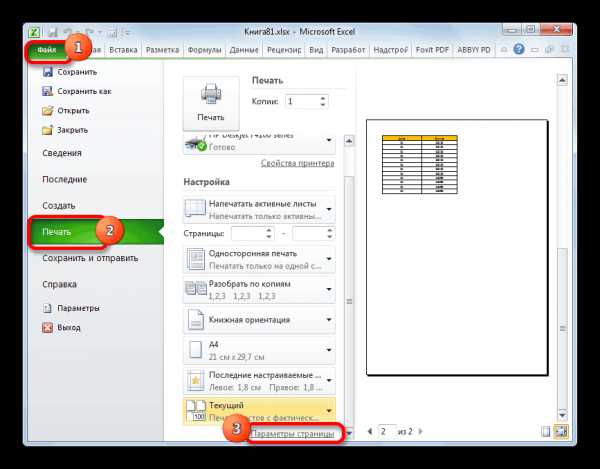Switch to the Вставка ribbon tab
The width and height of the screenshot is (600, 469).
click(123, 50)
